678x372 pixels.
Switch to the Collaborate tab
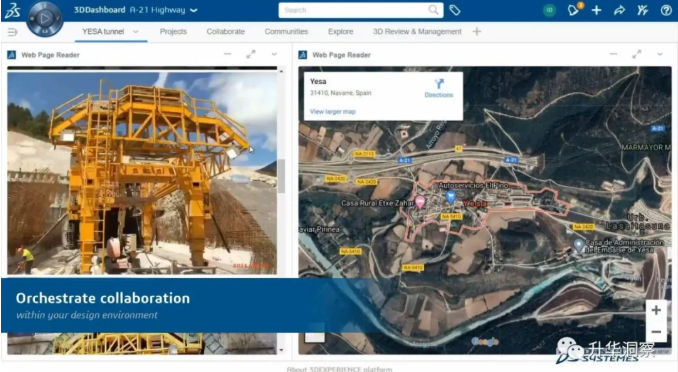click(225, 32)
